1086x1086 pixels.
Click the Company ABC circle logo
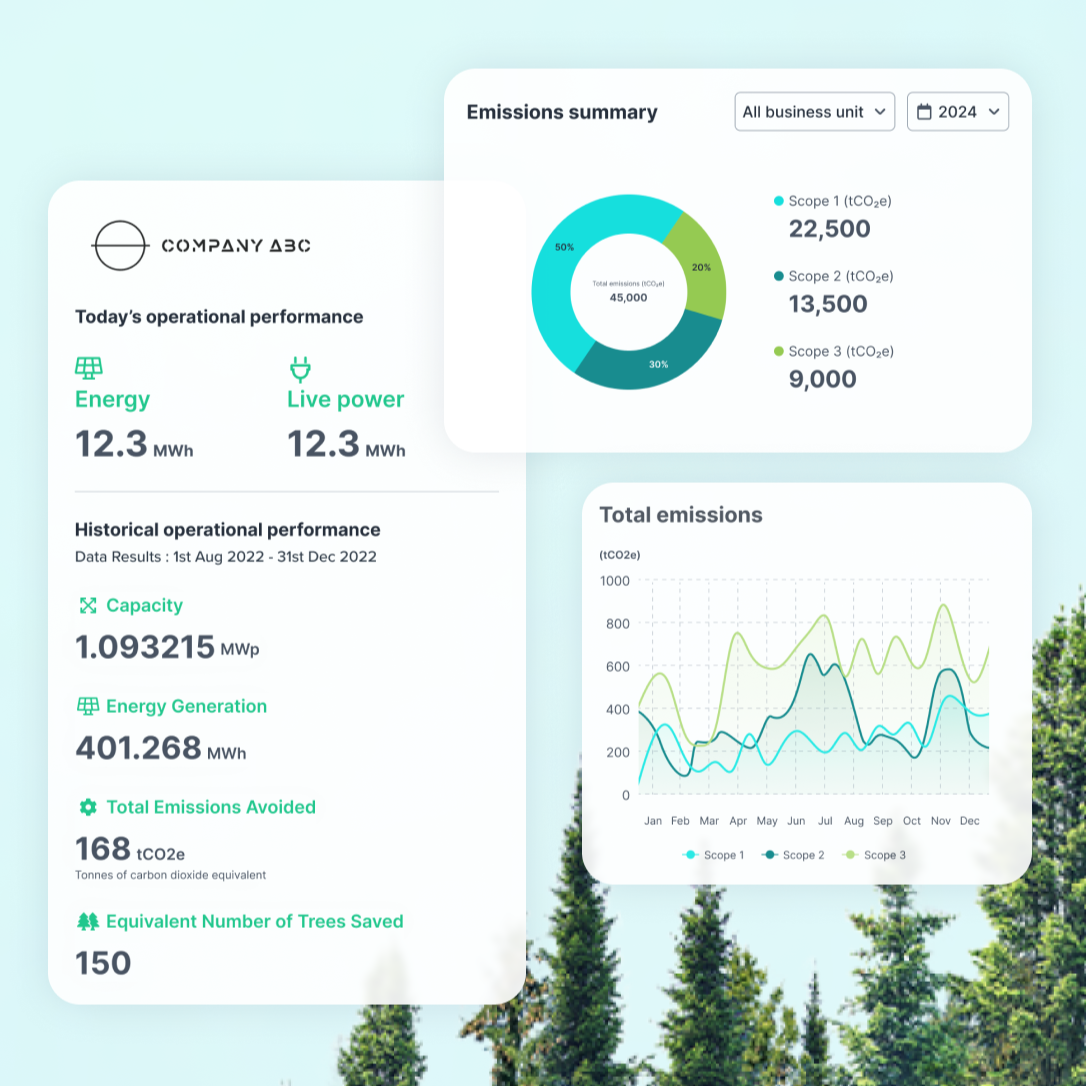[120, 245]
